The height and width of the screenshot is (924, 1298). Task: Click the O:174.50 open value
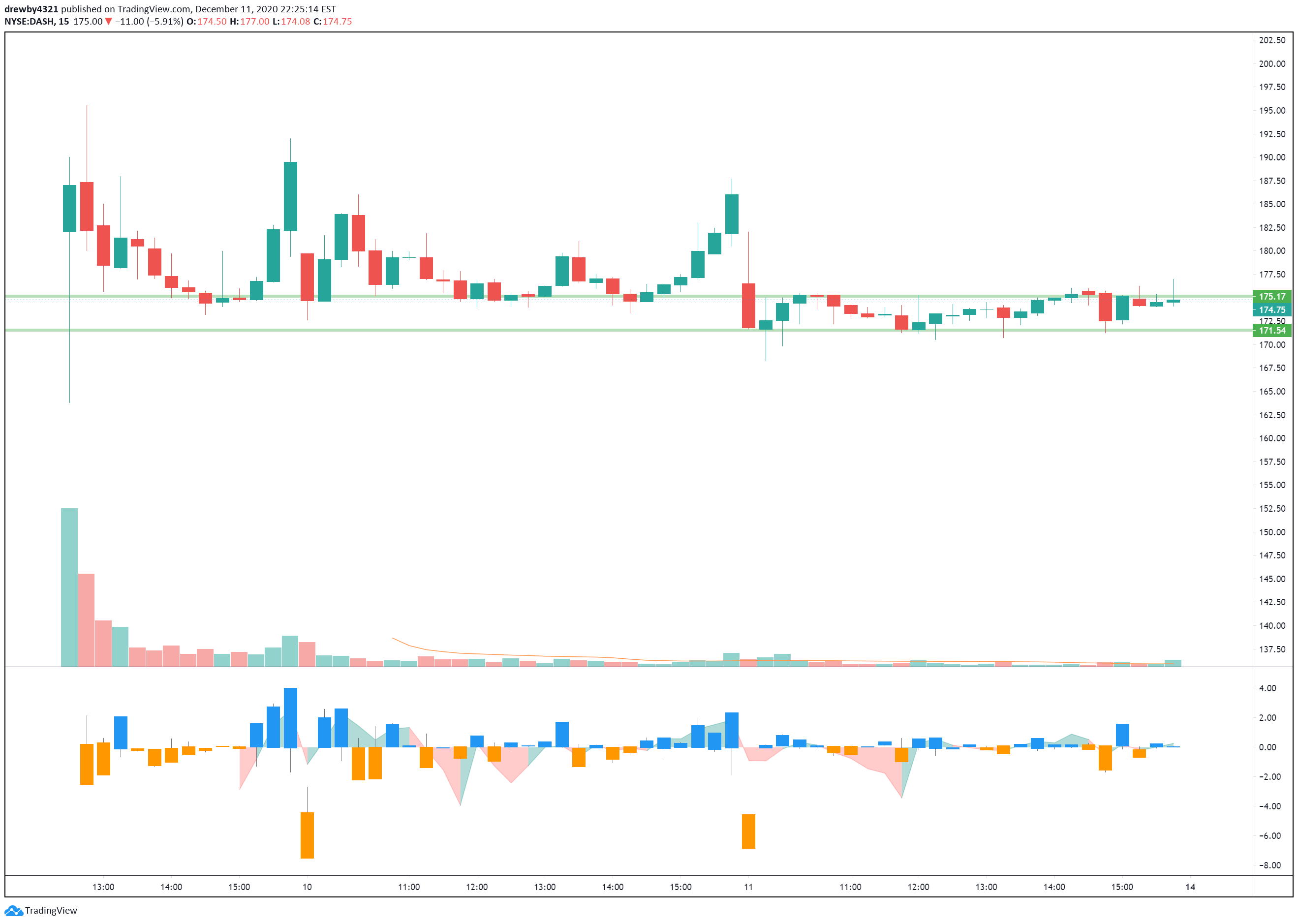point(207,22)
